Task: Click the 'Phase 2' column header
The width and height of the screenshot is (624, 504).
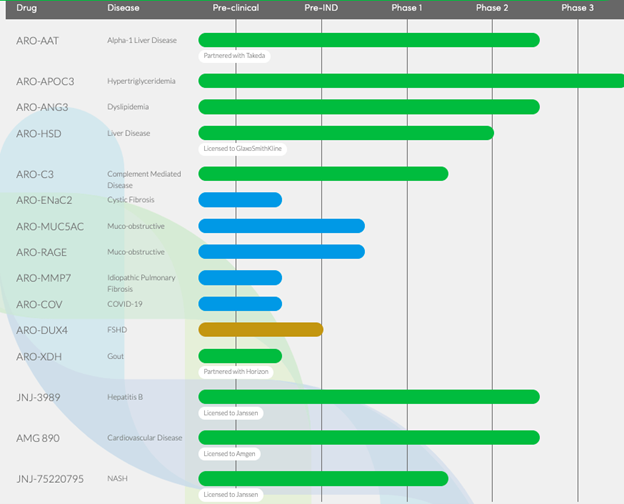Action: point(491,8)
